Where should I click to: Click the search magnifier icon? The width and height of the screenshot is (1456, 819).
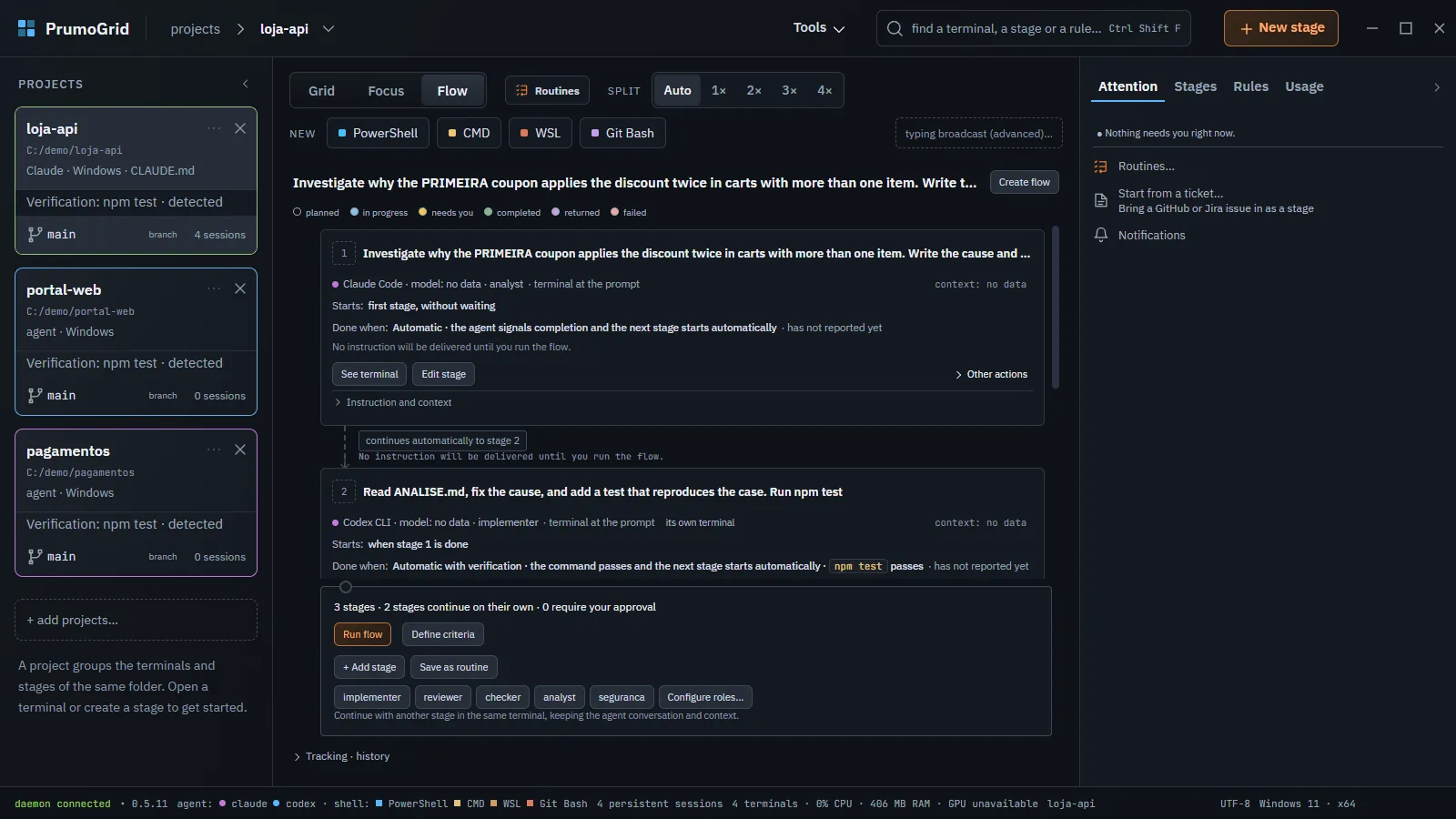895,28
